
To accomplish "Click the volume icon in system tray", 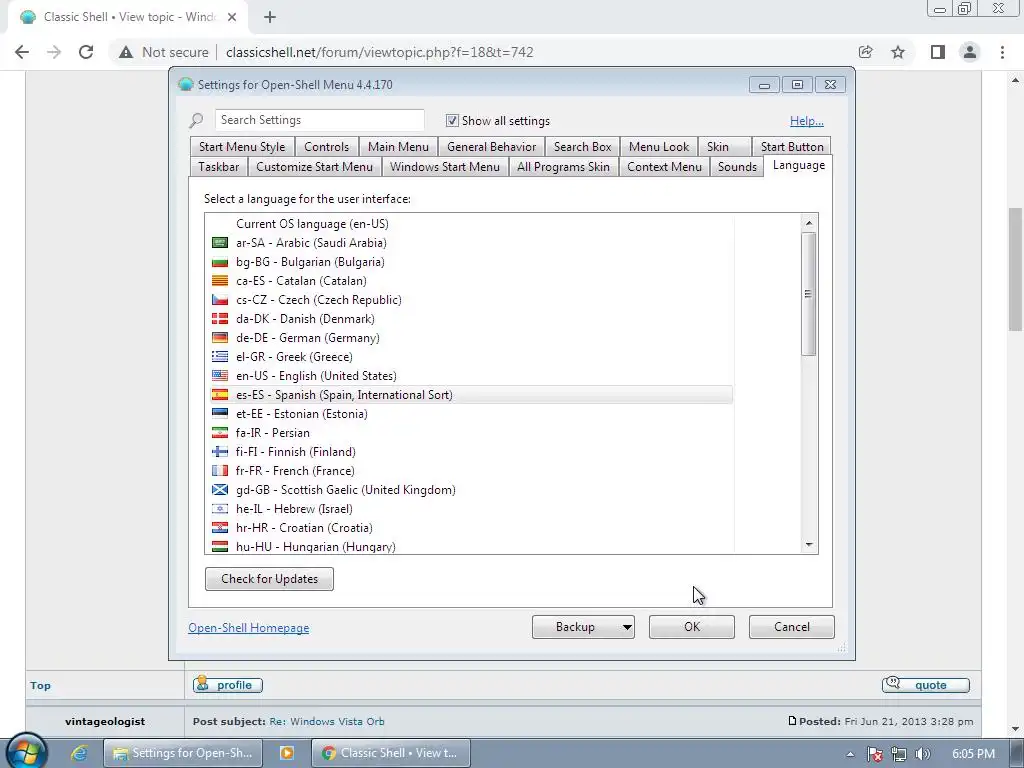I will coord(923,754).
